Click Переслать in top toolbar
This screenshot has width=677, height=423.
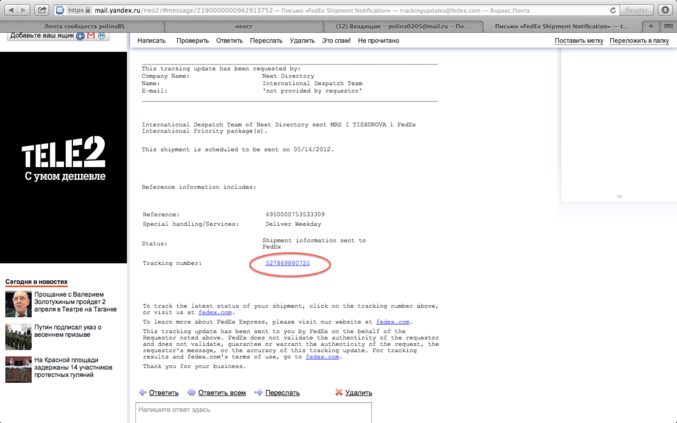[266, 41]
